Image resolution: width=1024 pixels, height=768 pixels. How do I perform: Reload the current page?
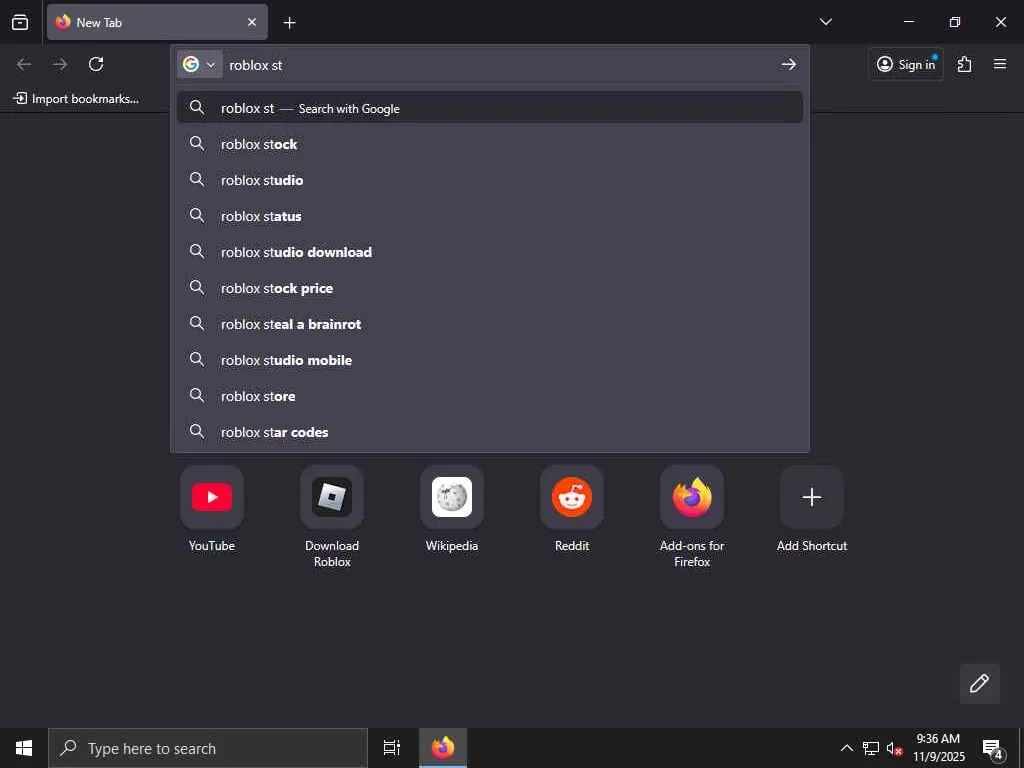[96, 64]
